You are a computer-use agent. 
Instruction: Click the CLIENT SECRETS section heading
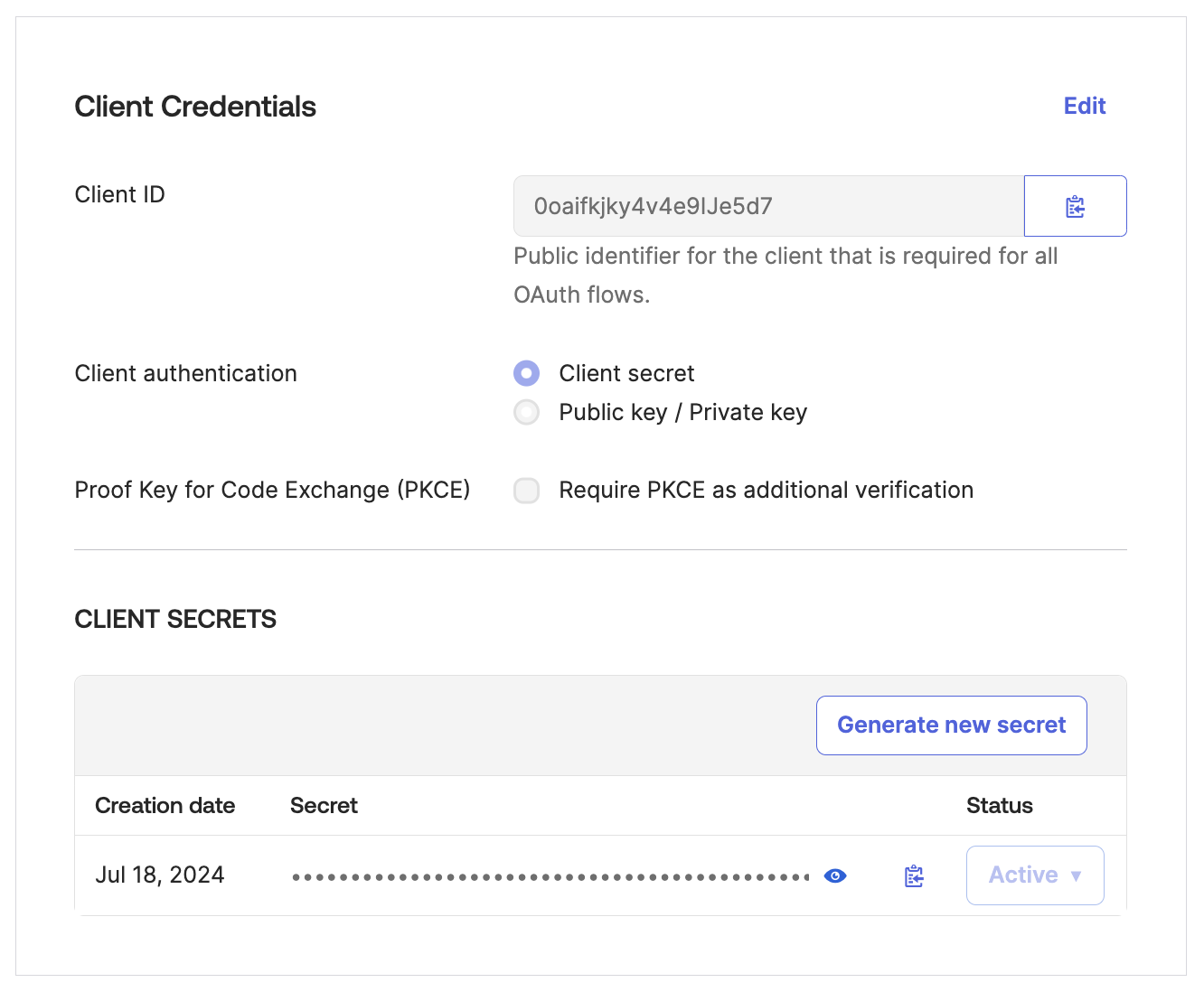click(x=175, y=619)
